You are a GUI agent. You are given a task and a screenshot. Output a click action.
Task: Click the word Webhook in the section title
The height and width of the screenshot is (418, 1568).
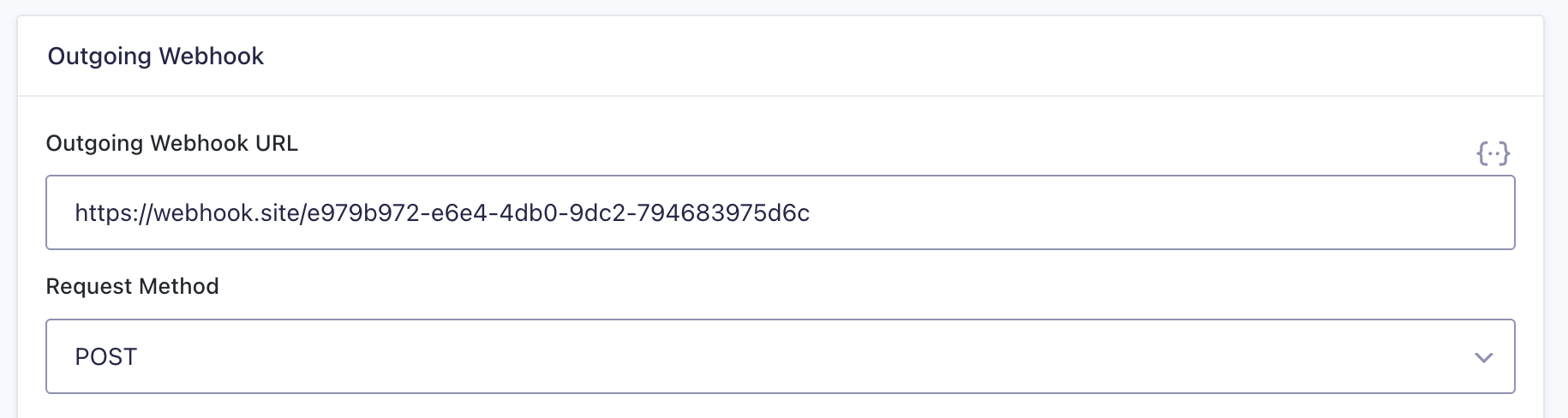[x=212, y=57]
